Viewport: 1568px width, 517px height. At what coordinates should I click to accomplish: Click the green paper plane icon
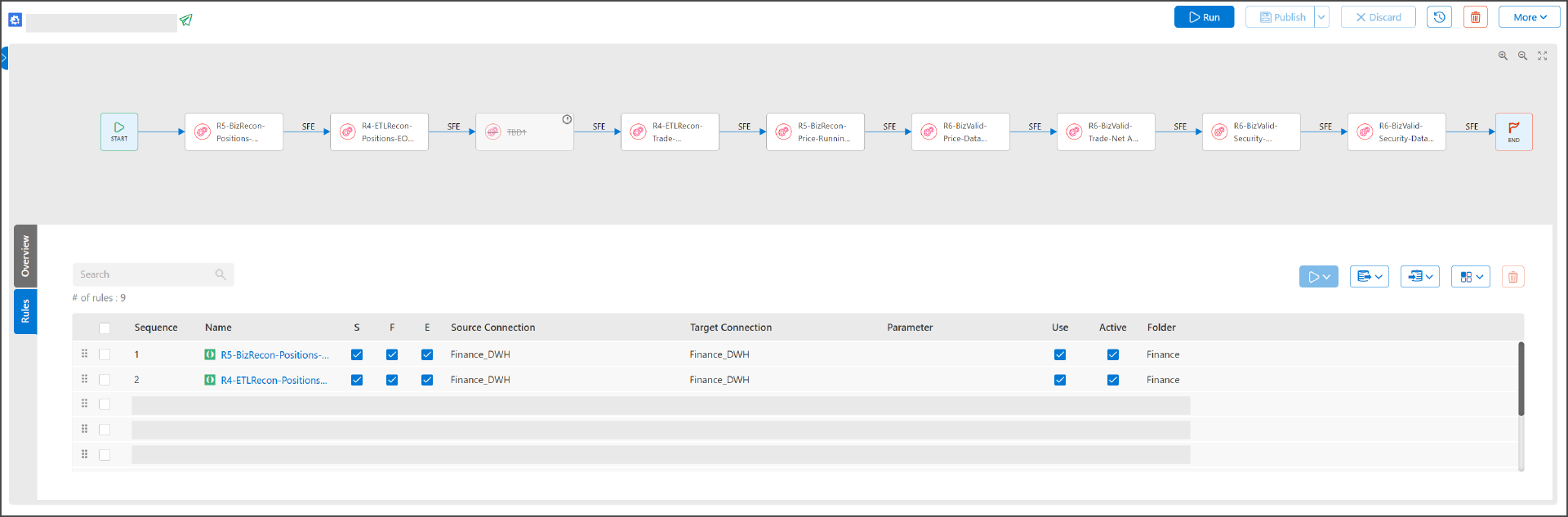coord(186,20)
